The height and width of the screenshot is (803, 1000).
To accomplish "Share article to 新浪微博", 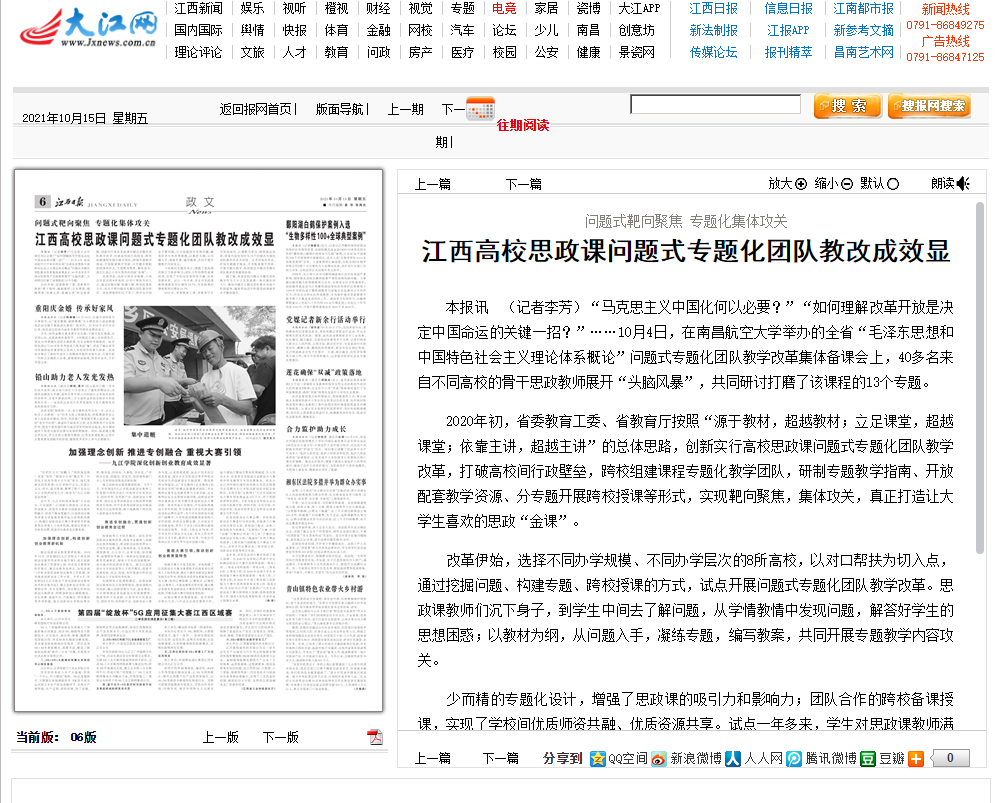I will pos(658,759).
